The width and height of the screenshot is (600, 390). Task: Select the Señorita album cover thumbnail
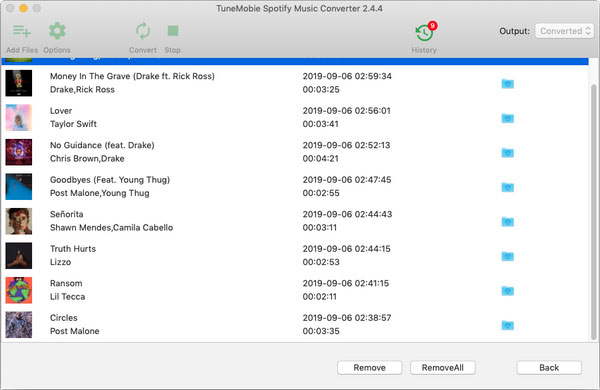click(19, 221)
